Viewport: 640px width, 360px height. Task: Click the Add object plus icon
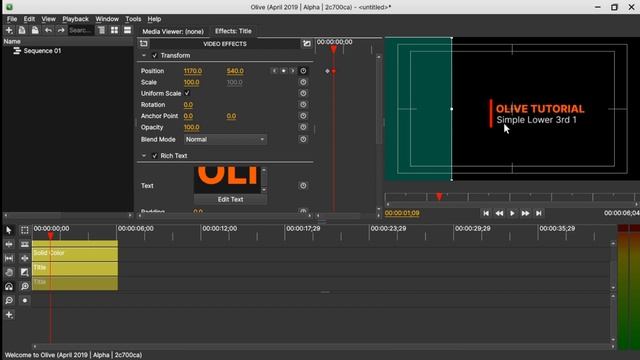pyautogui.click(x=9, y=315)
